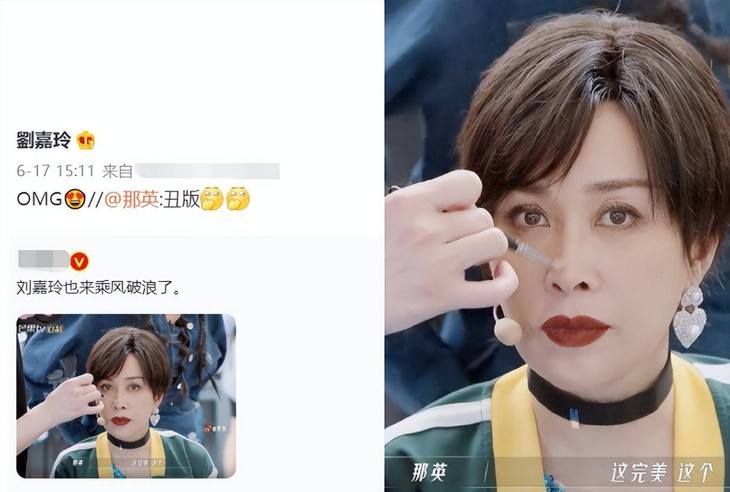
Task: Click the 丑版 quoted text
Action: [180, 199]
